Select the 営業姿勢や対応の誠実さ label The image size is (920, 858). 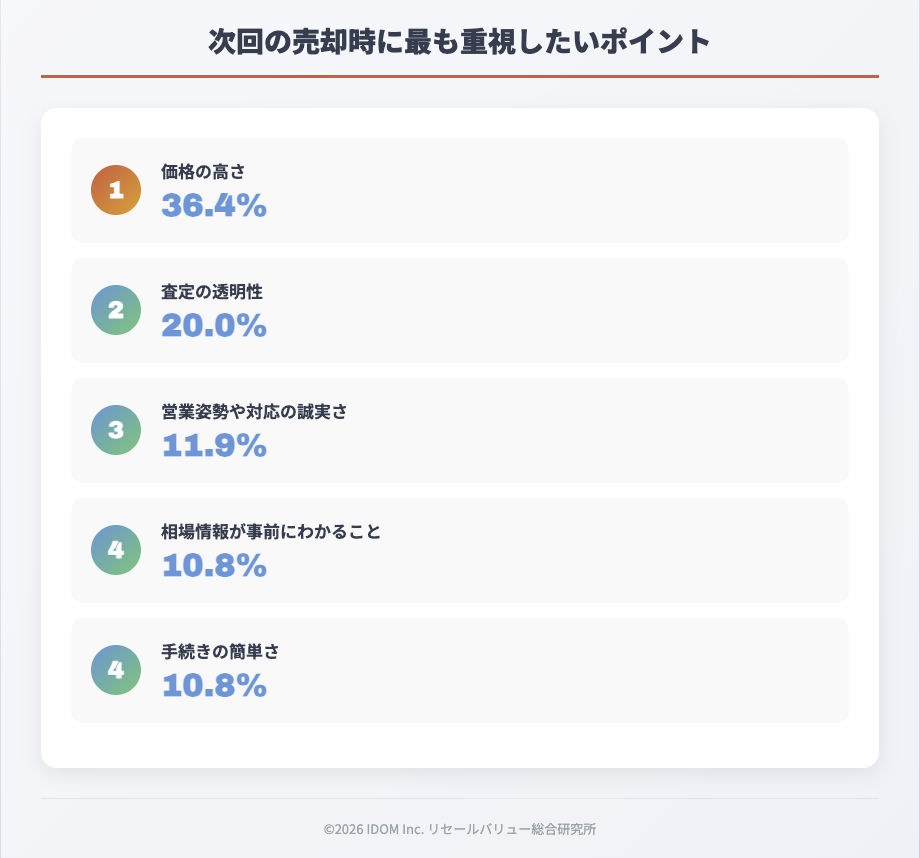coord(254,412)
